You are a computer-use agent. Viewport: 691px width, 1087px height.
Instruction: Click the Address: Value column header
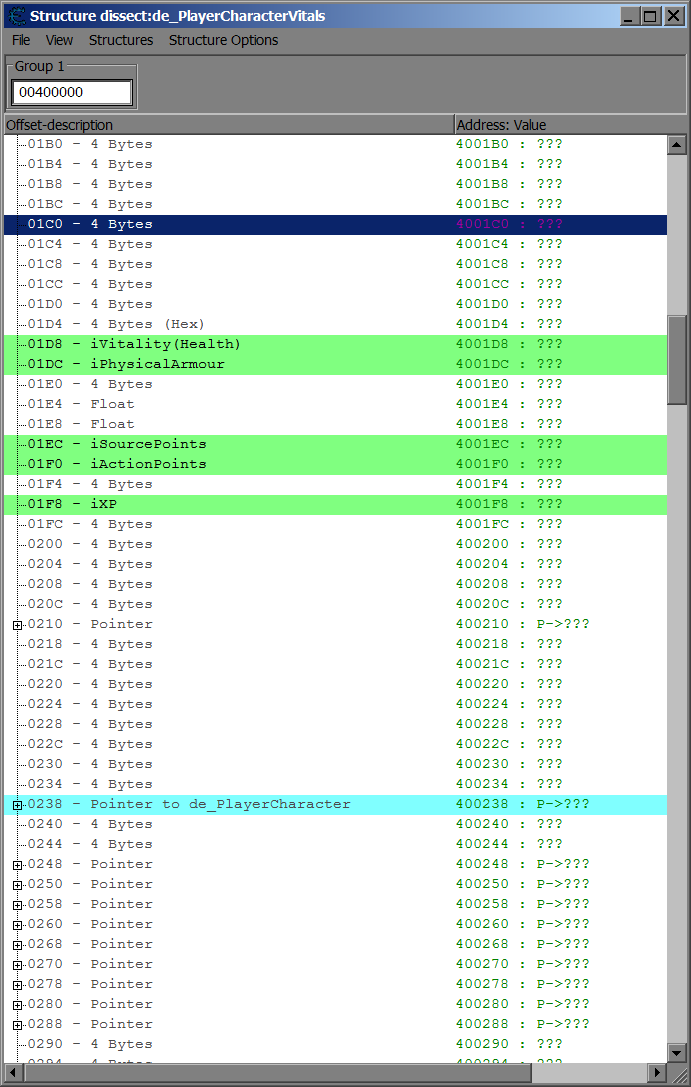[560, 125]
